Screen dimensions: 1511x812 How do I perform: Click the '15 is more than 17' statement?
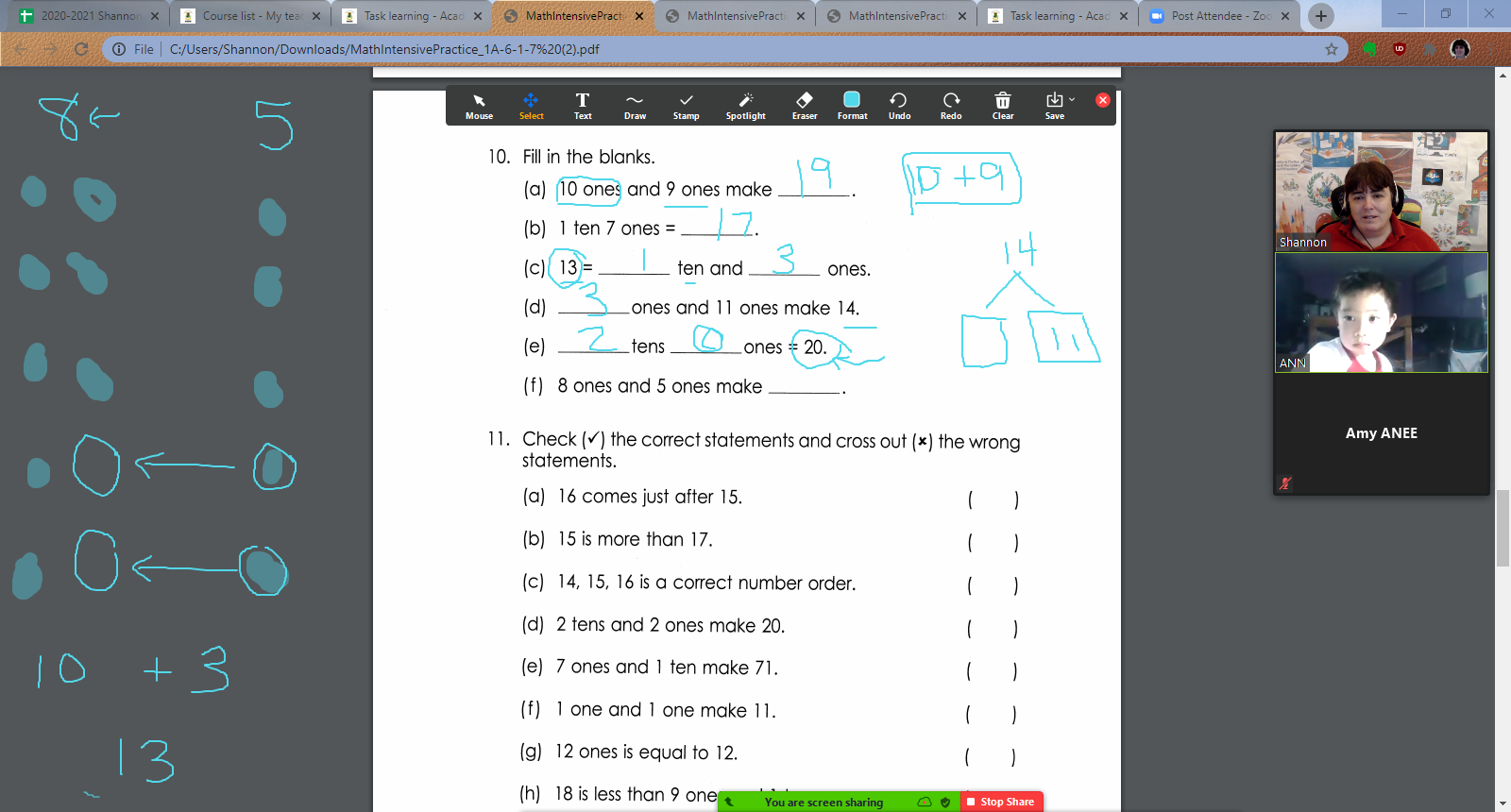635,539
